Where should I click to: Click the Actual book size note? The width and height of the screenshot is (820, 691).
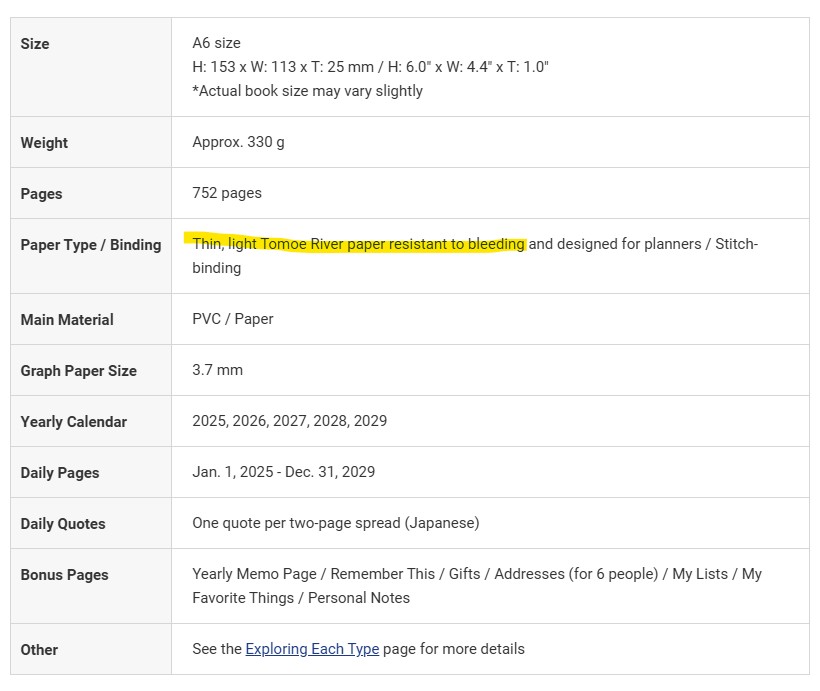pyautogui.click(x=307, y=91)
